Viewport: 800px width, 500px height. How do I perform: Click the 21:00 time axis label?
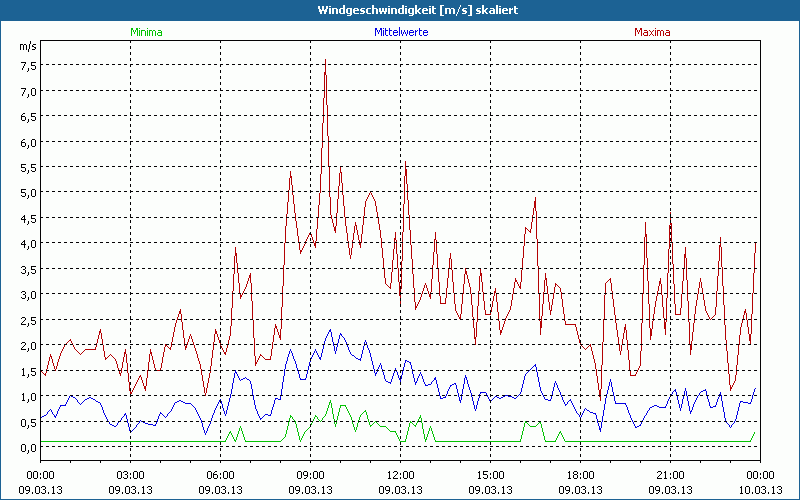(x=670, y=474)
